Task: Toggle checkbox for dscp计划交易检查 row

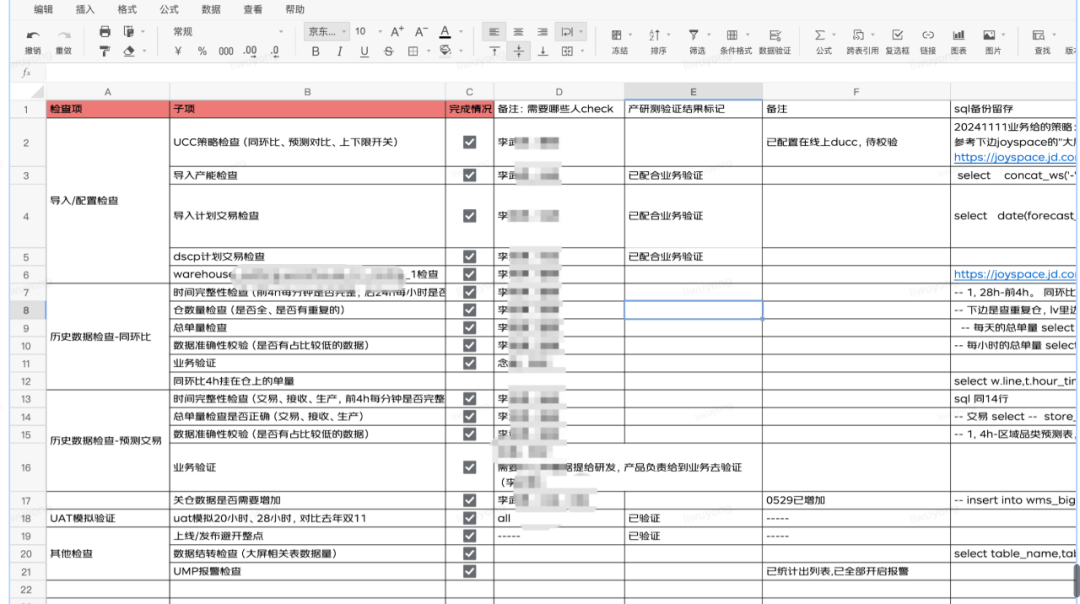Action: [x=470, y=256]
